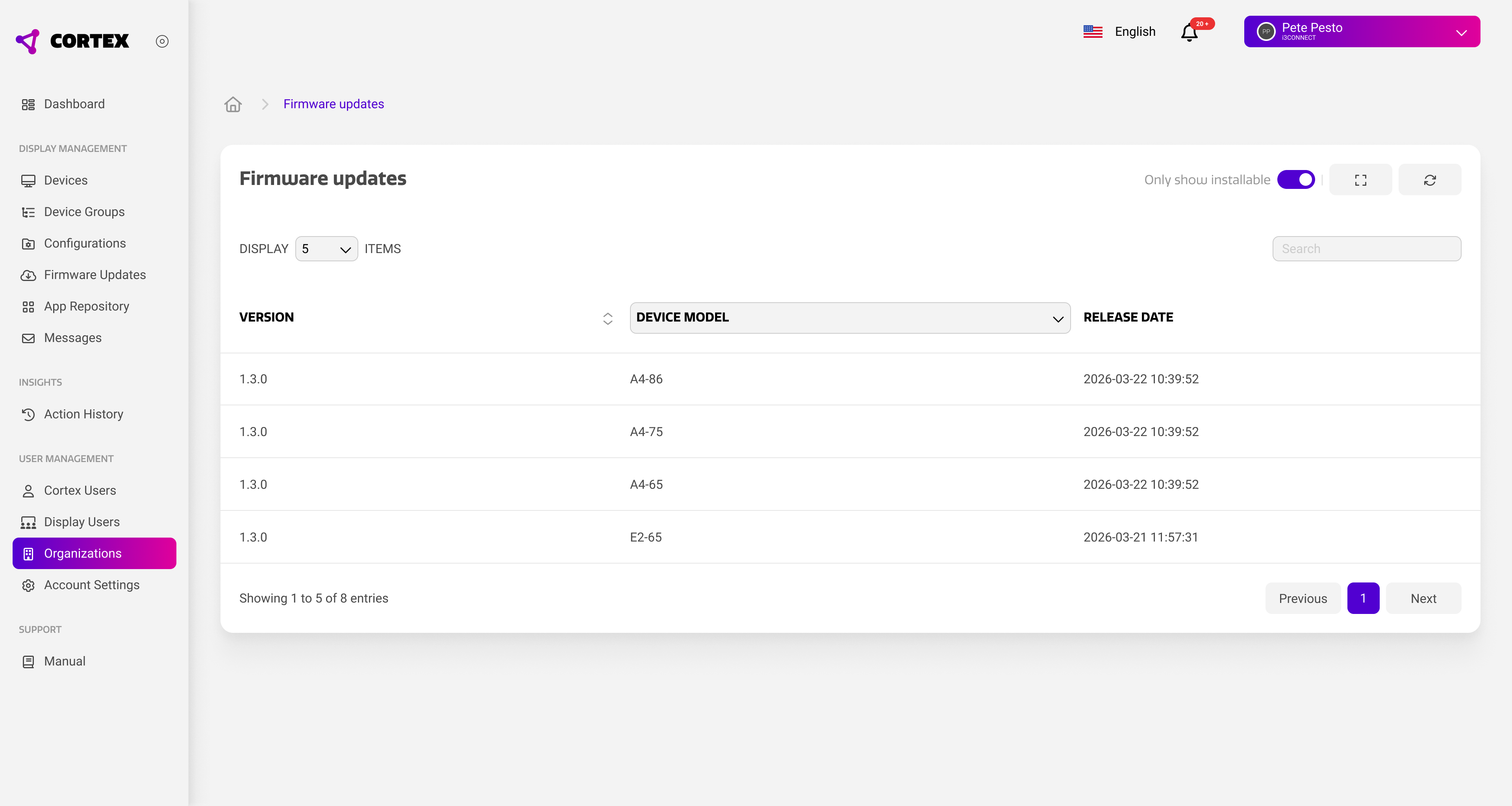1512x806 pixels.
Task: Click the Previous pagination button
Action: 1303,598
